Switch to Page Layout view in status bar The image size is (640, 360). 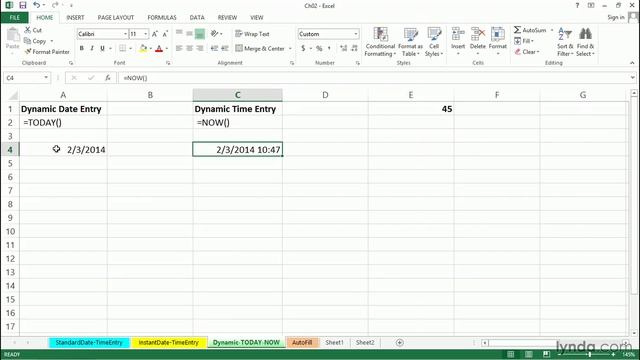[x=529, y=354]
